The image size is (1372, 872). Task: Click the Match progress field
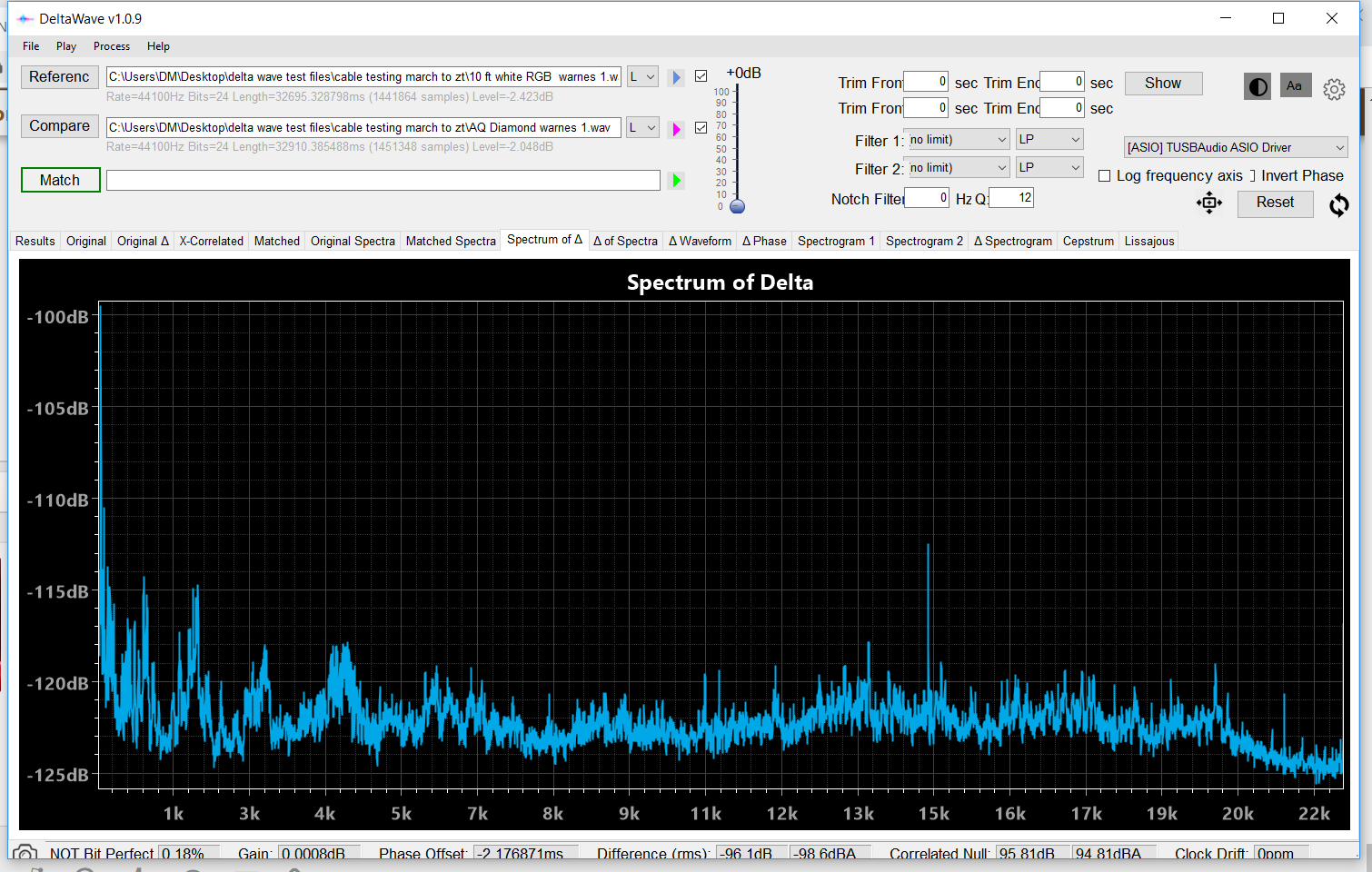coord(383,181)
